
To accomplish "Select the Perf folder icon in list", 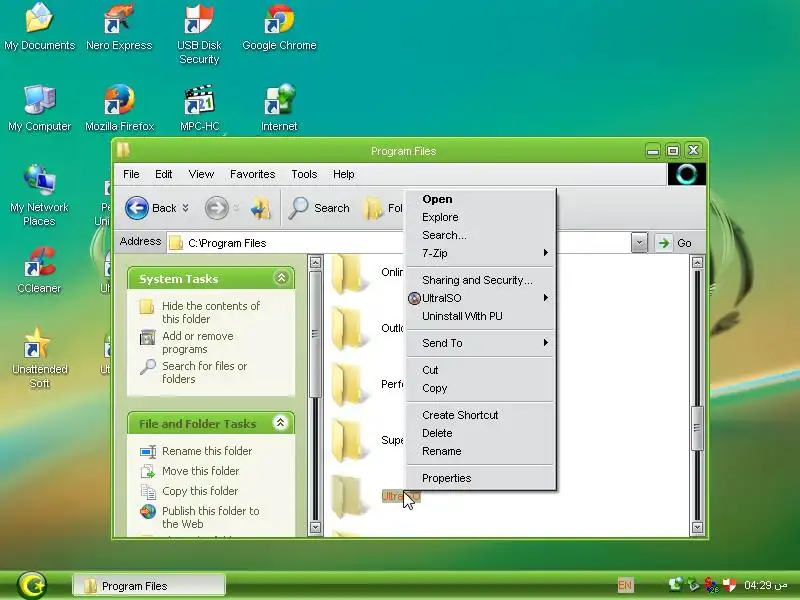I will pyautogui.click(x=349, y=385).
